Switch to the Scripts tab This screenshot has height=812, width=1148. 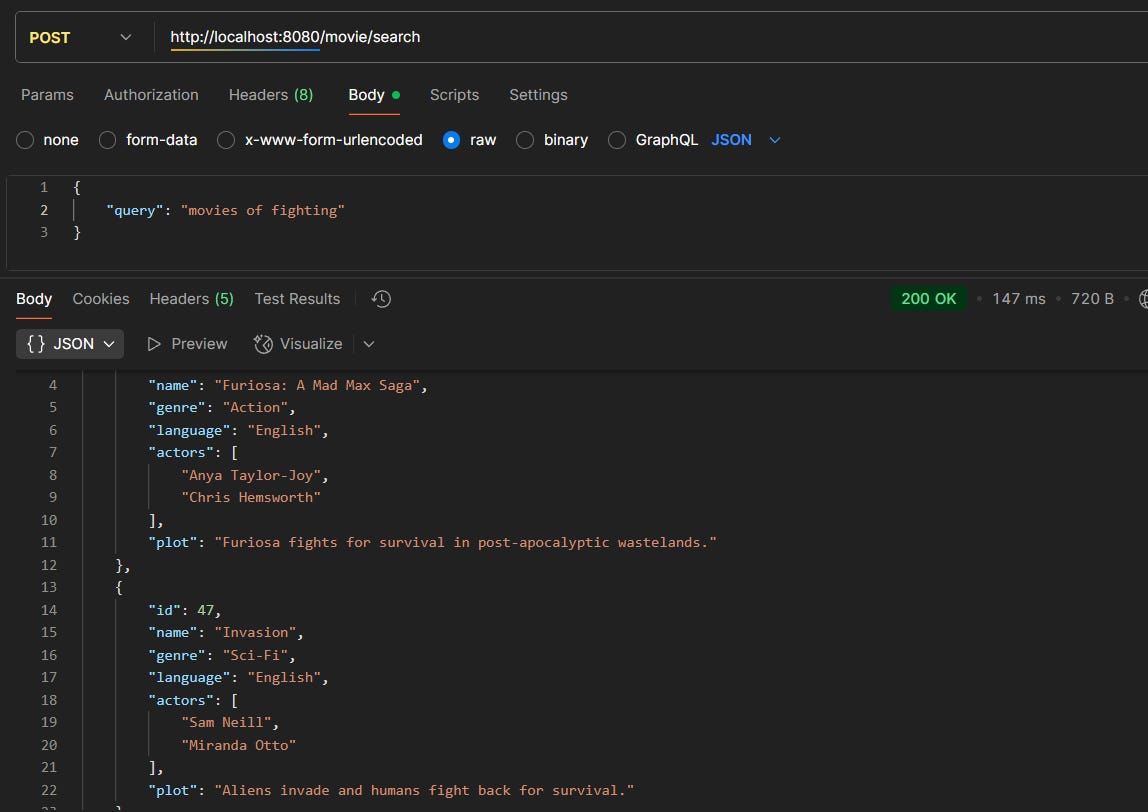[x=454, y=94]
